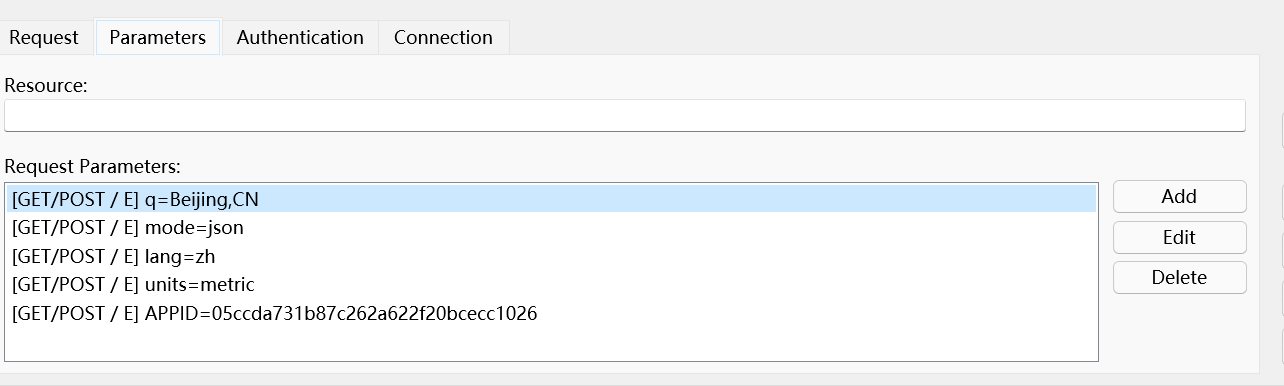Select the mode=json parameter entry
The height and width of the screenshot is (386, 1284).
[x=551, y=227]
